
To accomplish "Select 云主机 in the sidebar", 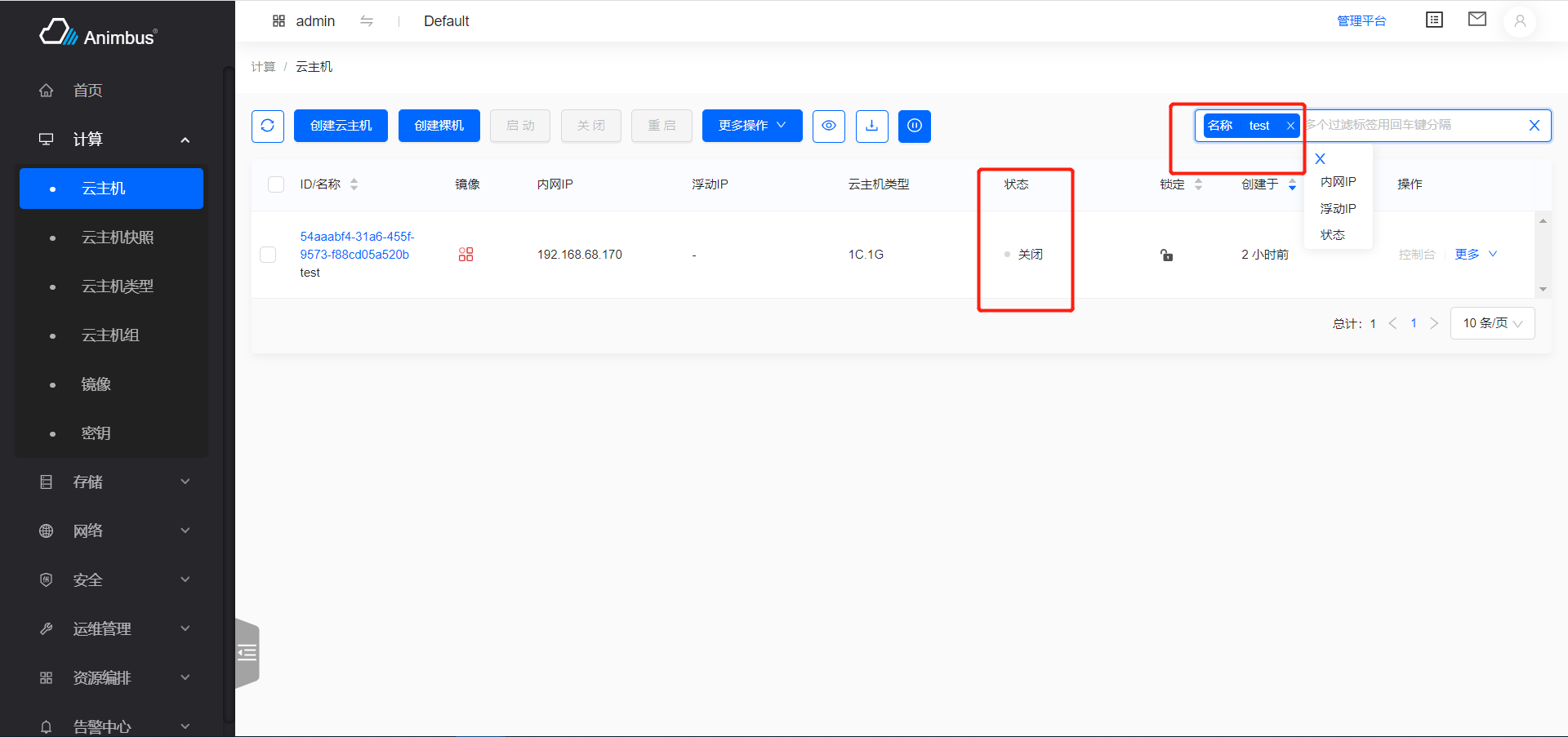I will (x=111, y=189).
